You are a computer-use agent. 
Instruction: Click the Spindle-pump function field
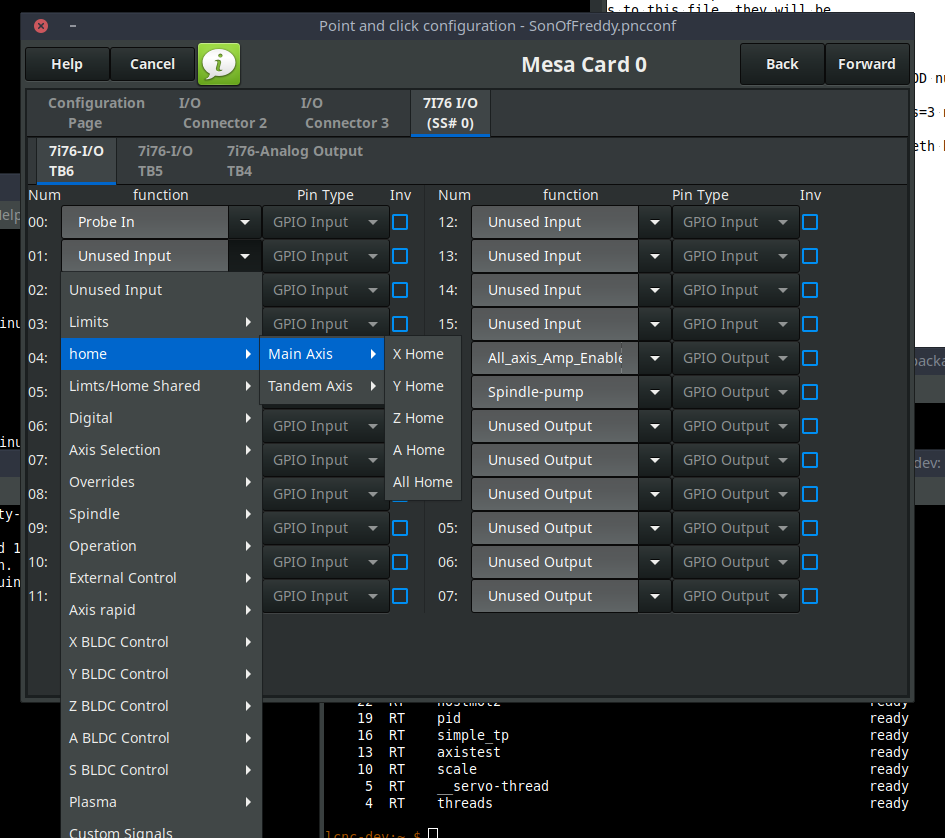[554, 392]
